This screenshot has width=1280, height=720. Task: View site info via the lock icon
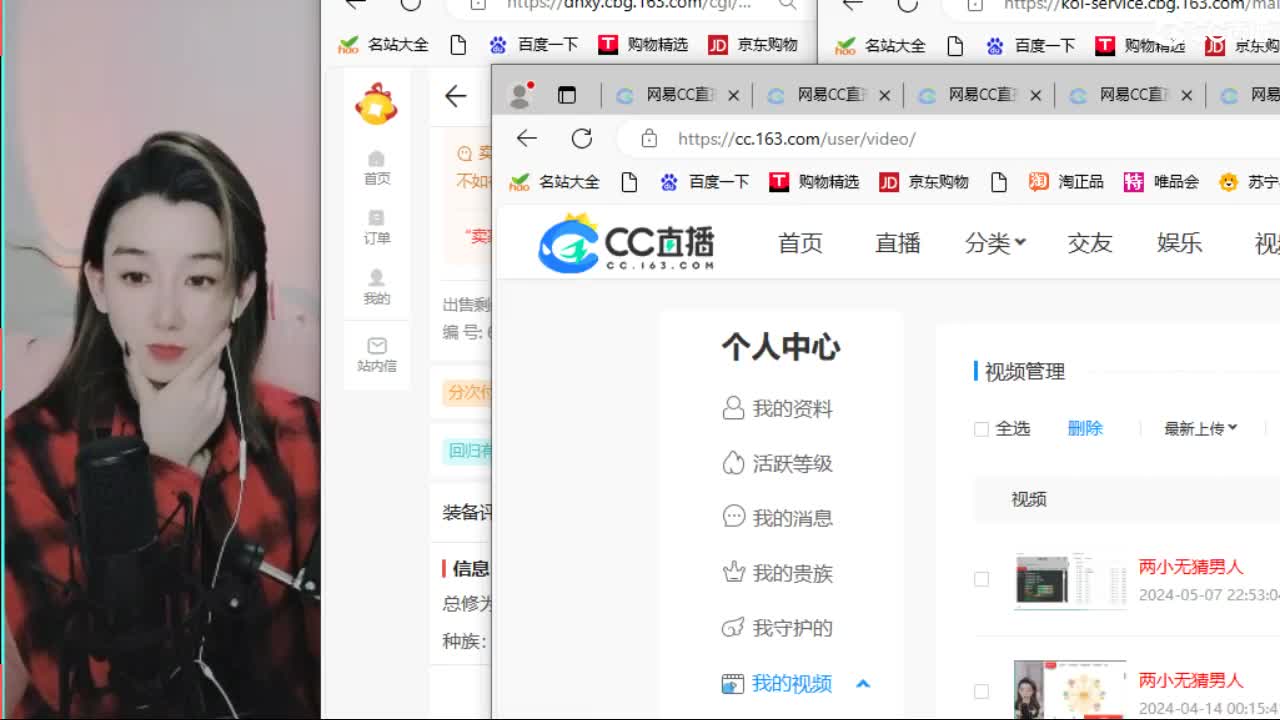(649, 138)
